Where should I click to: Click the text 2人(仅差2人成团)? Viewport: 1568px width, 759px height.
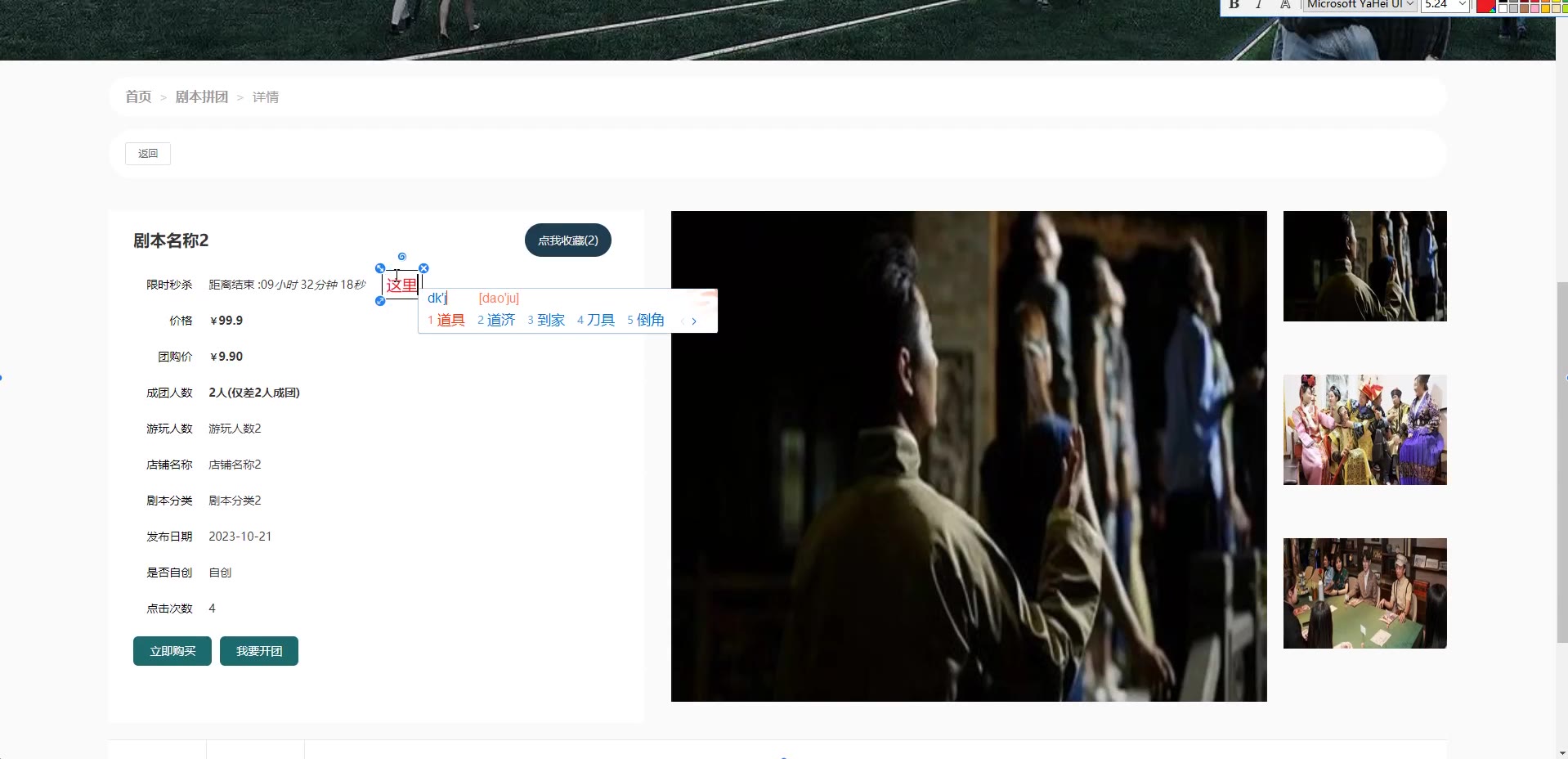[254, 393]
